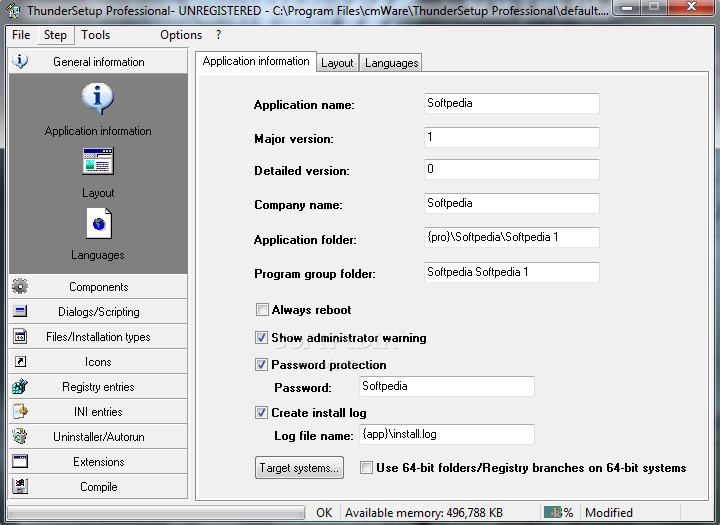Click the Dialogs/Scripting section icon
720x525 pixels.
(x=20, y=311)
